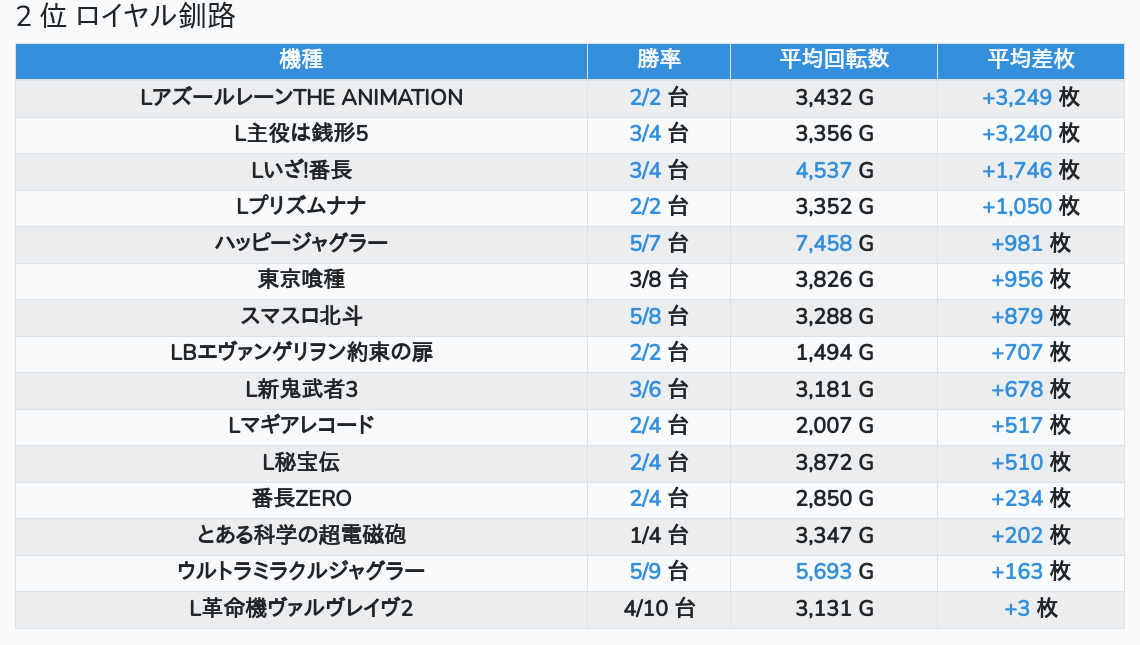Select the Lいざ!番長 machine cell

pyautogui.click(x=301, y=171)
